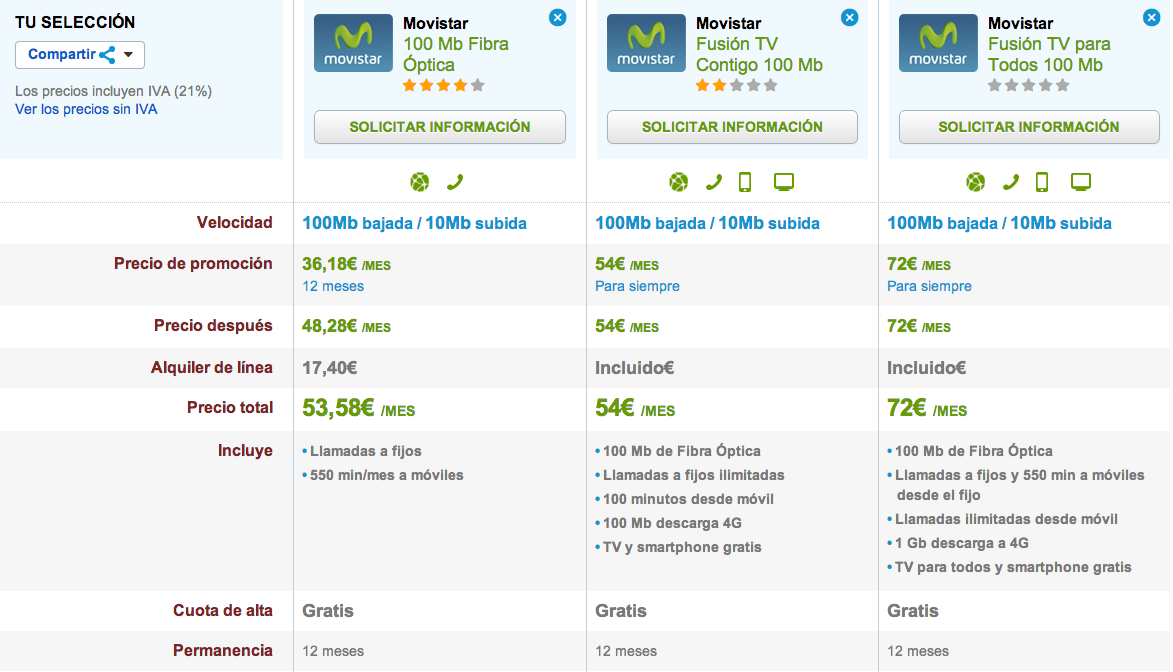Click 'TU SELECCIÓN' heading
Screen dimensions: 1173x672
(x=75, y=22)
